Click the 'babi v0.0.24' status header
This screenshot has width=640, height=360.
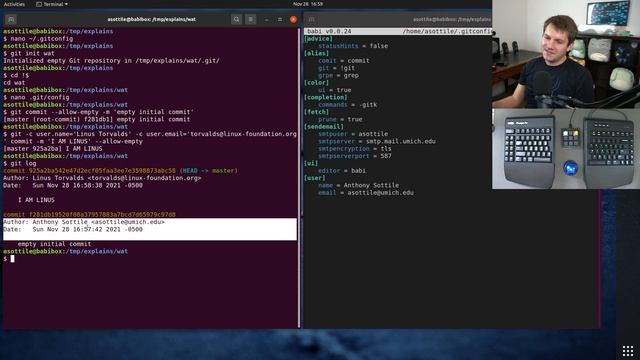(x=329, y=31)
